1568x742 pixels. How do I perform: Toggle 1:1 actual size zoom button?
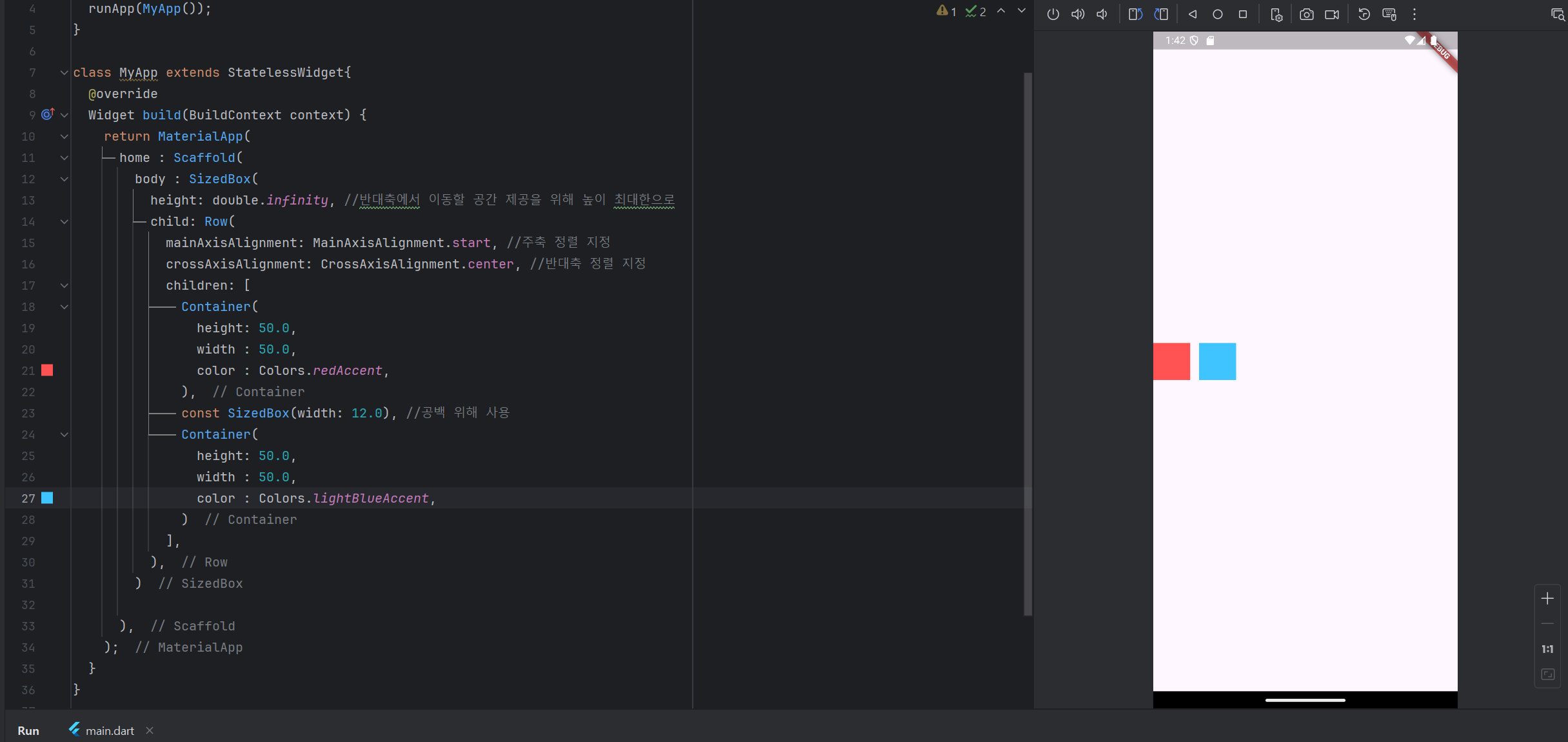click(1547, 649)
